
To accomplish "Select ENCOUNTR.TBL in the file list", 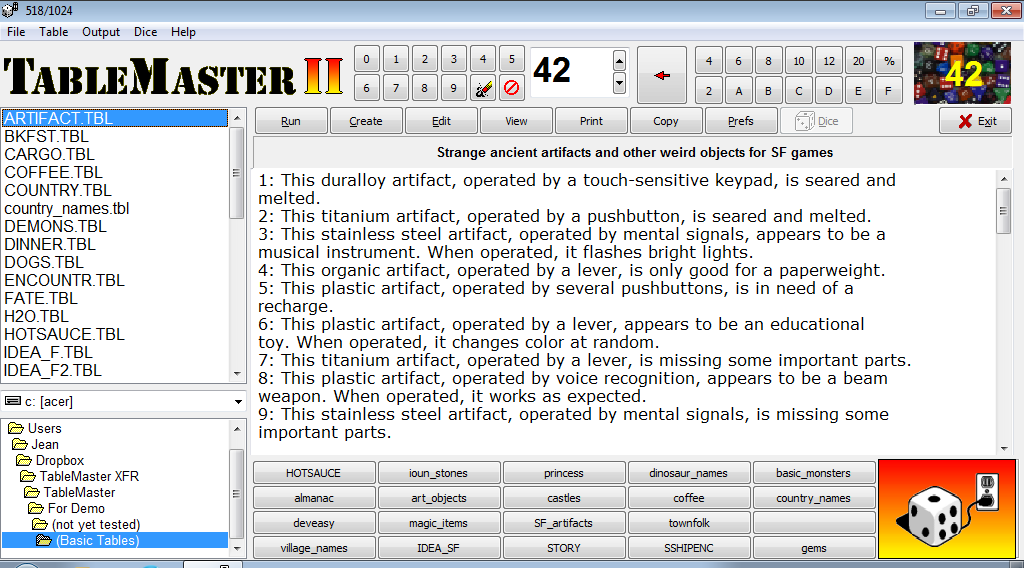I will [x=115, y=280].
